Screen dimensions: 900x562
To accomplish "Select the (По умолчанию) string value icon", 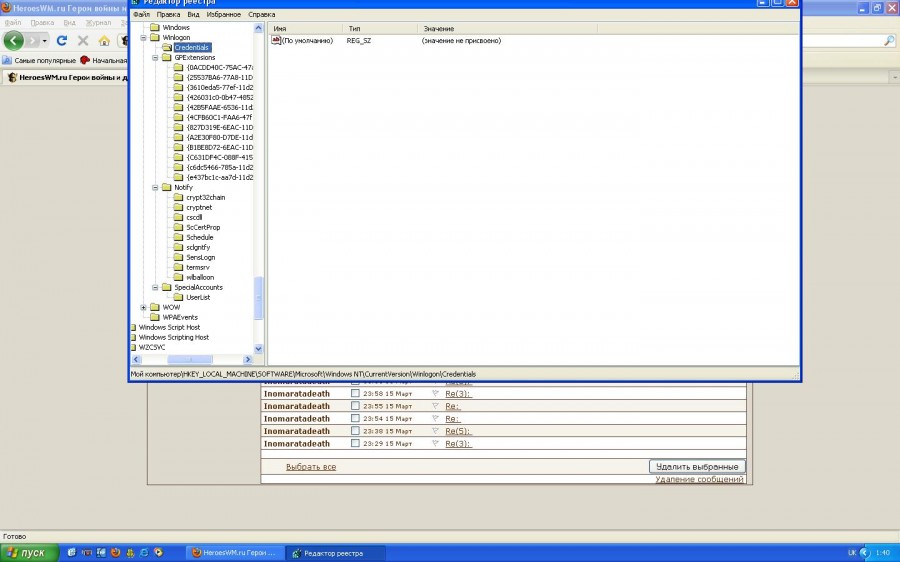I will [276, 40].
